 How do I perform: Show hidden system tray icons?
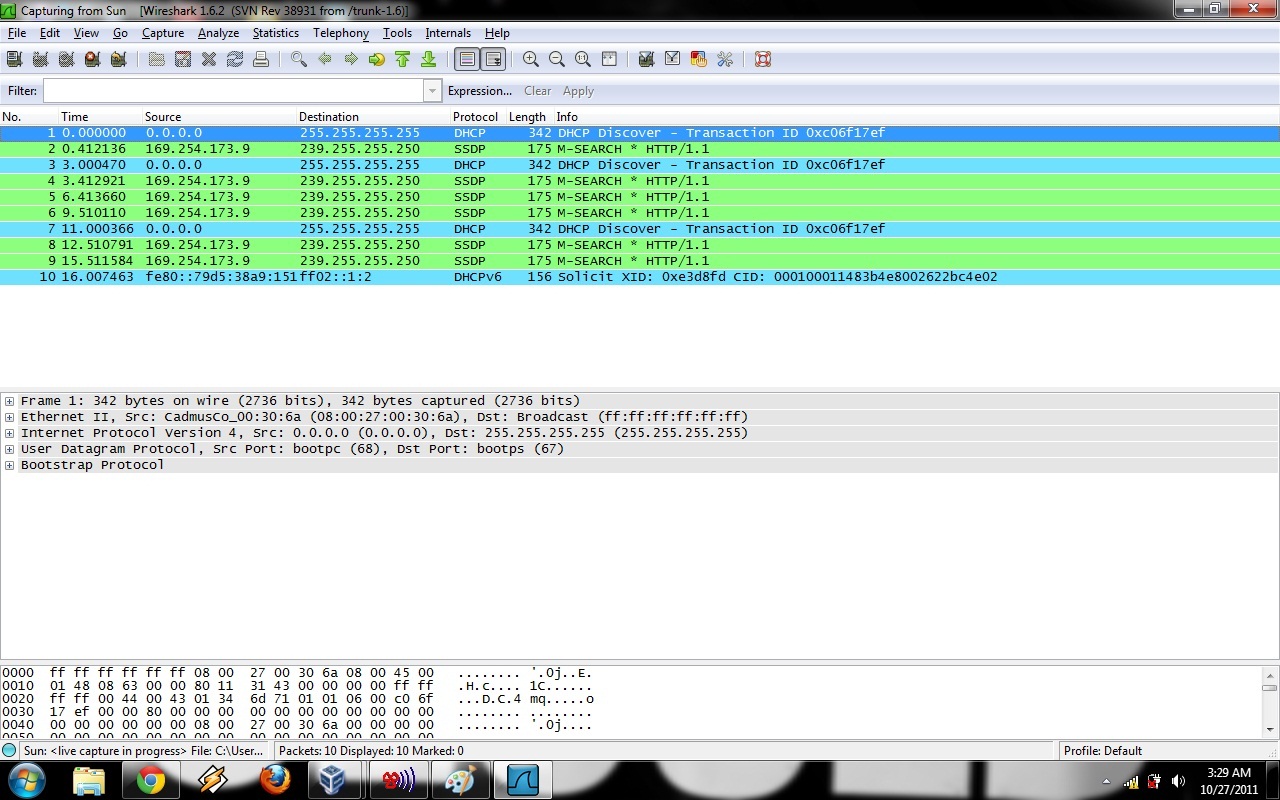(1106, 781)
